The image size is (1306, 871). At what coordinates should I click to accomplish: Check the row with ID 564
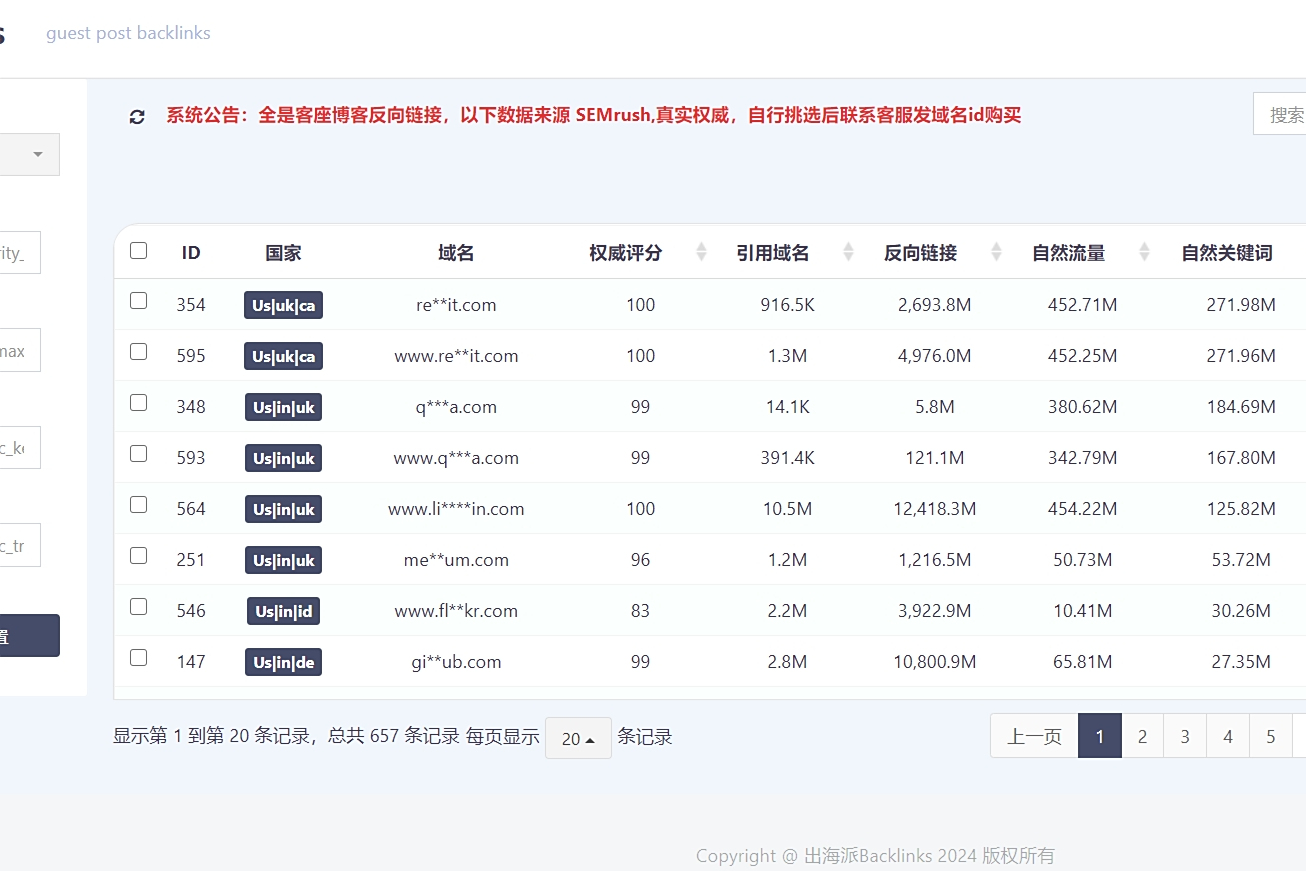point(139,505)
